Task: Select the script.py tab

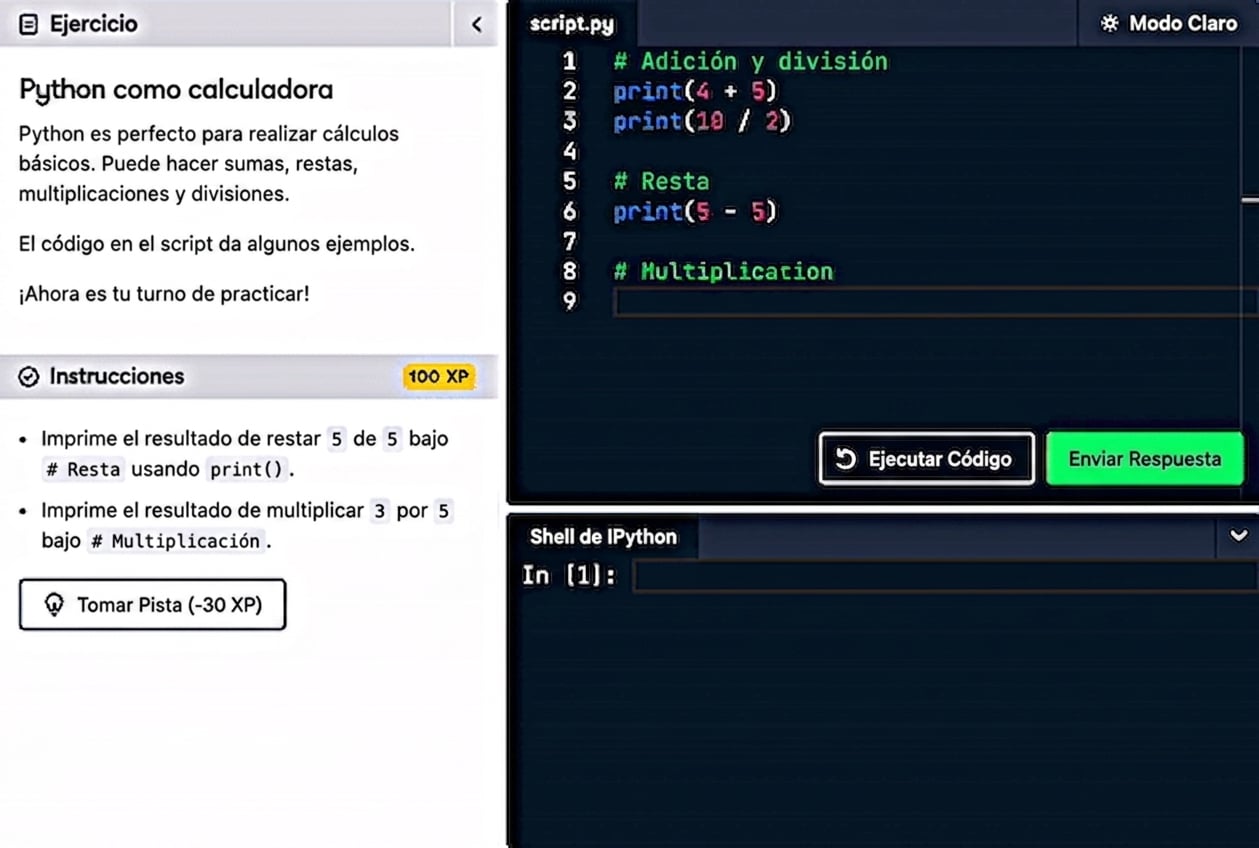Action: click(x=572, y=24)
